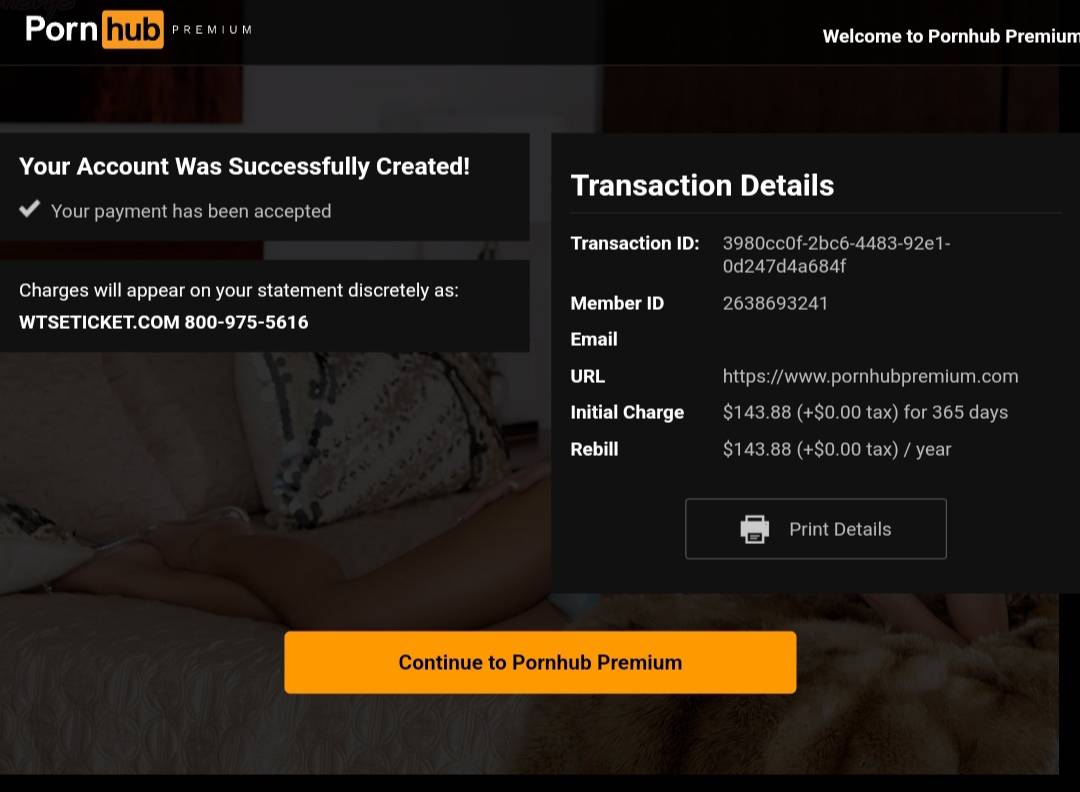The width and height of the screenshot is (1080, 792).
Task: Click the Your payment has been accepted text
Action: pos(191,211)
